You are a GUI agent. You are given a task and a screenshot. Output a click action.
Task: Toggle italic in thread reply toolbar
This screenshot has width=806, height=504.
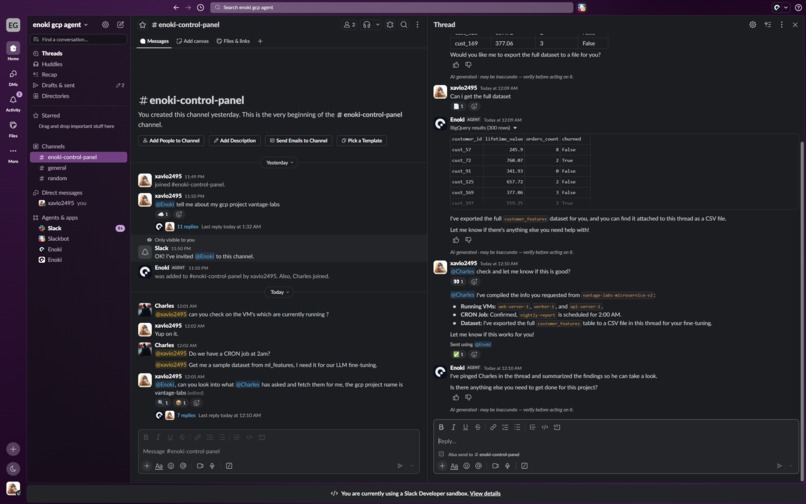[x=453, y=427]
